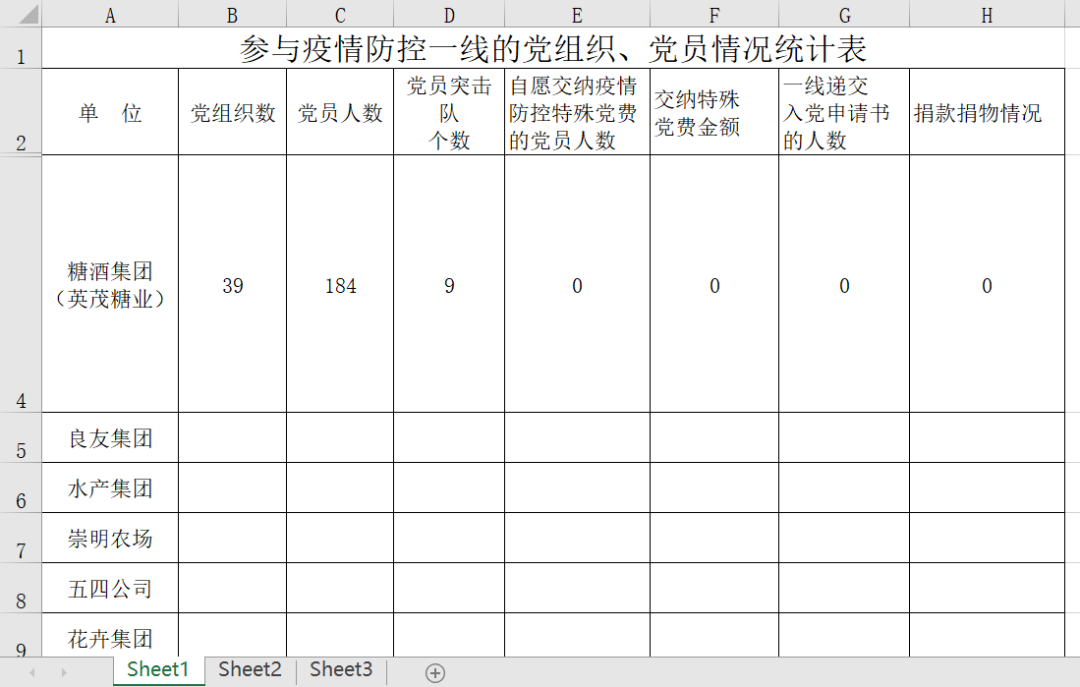The width and height of the screenshot is (1080, 687).
Task: Select the cell containing 39
Action: (x=233, y=285)
